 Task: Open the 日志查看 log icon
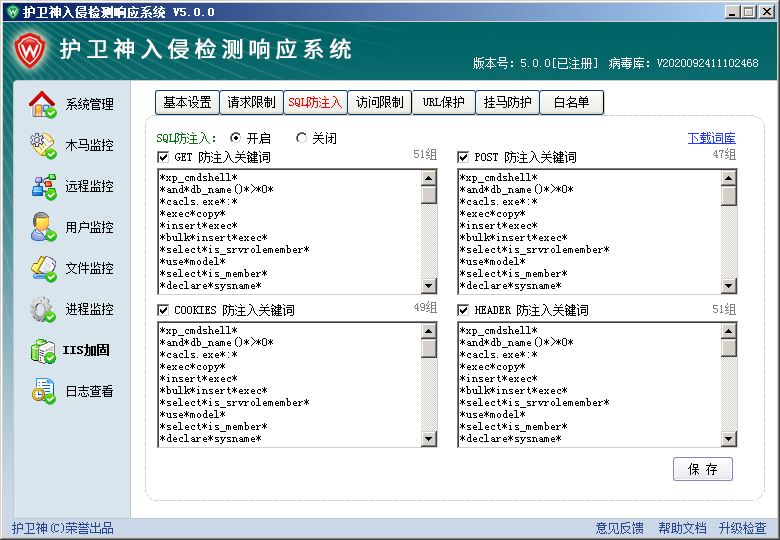coord(43,391)
